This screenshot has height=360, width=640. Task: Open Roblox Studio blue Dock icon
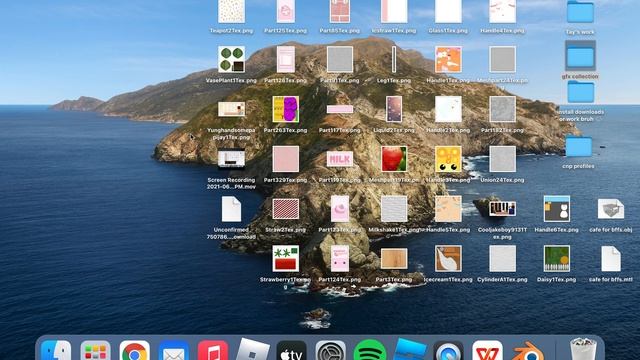point(409,349)
